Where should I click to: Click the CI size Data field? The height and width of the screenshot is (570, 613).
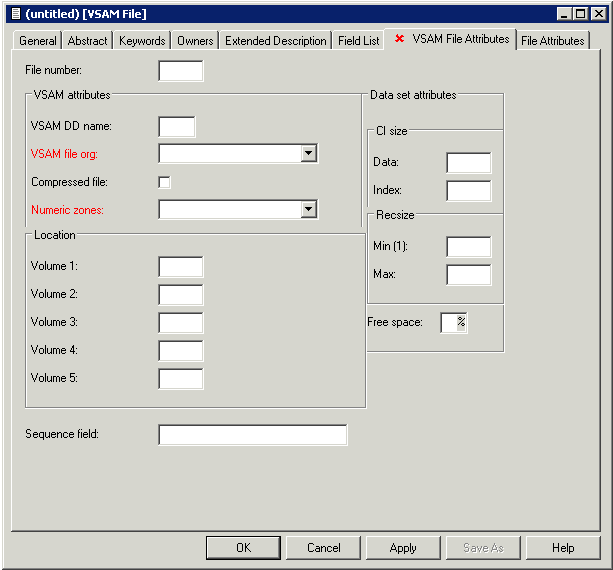(468, 163)
